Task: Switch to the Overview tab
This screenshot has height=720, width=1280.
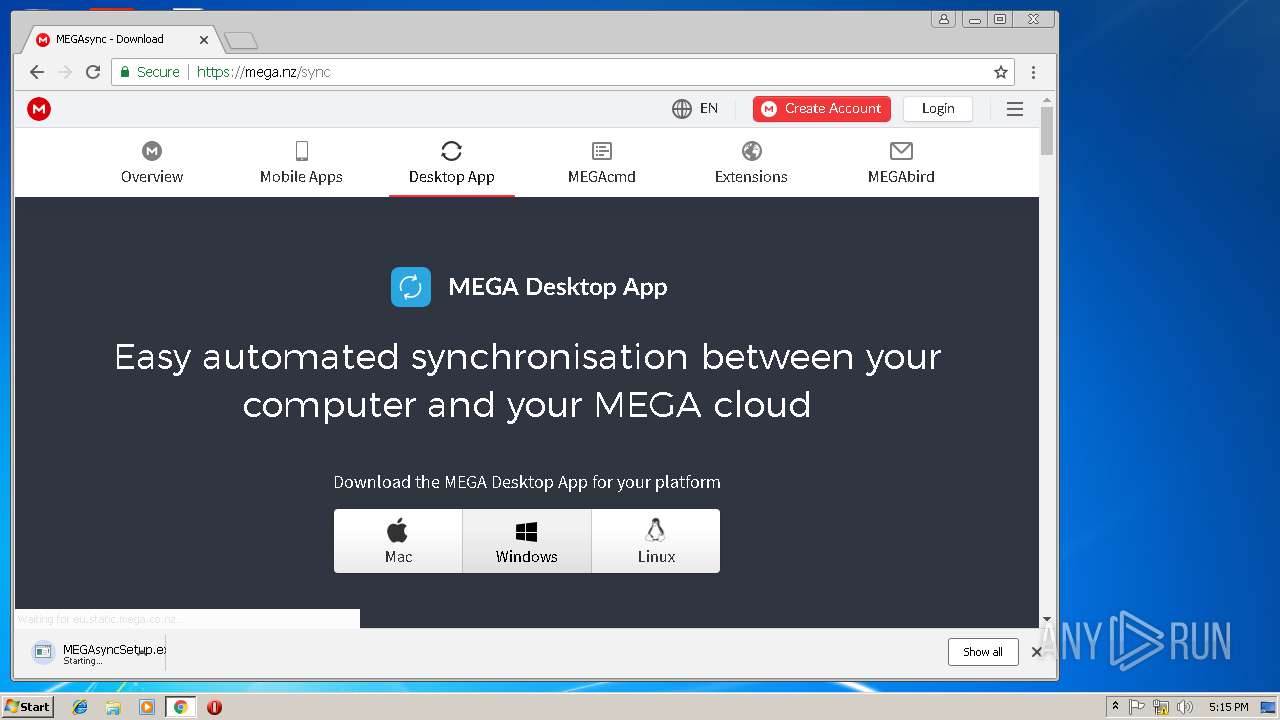Action: click(152, 163)
